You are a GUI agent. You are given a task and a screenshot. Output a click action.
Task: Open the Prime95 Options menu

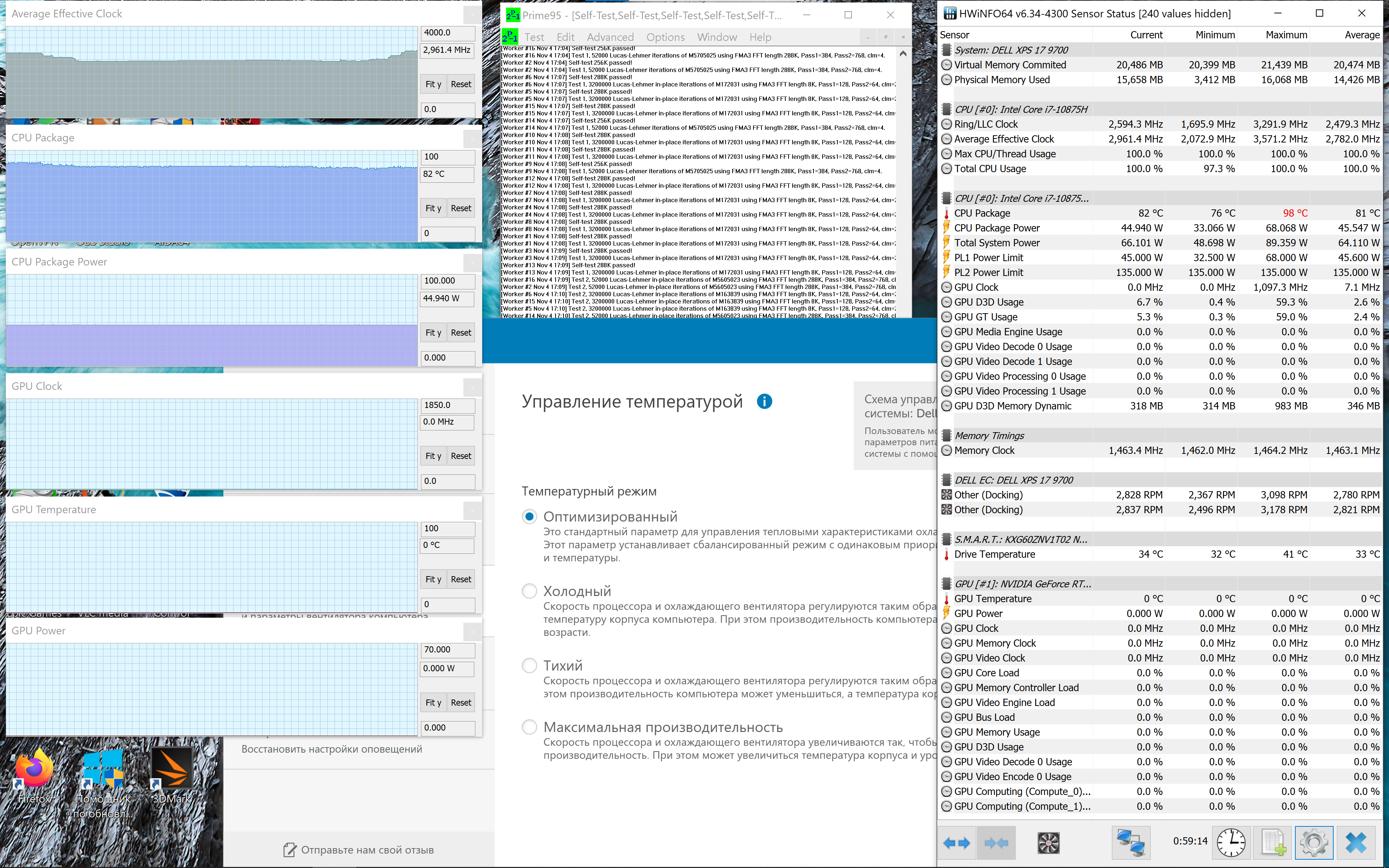665,37
